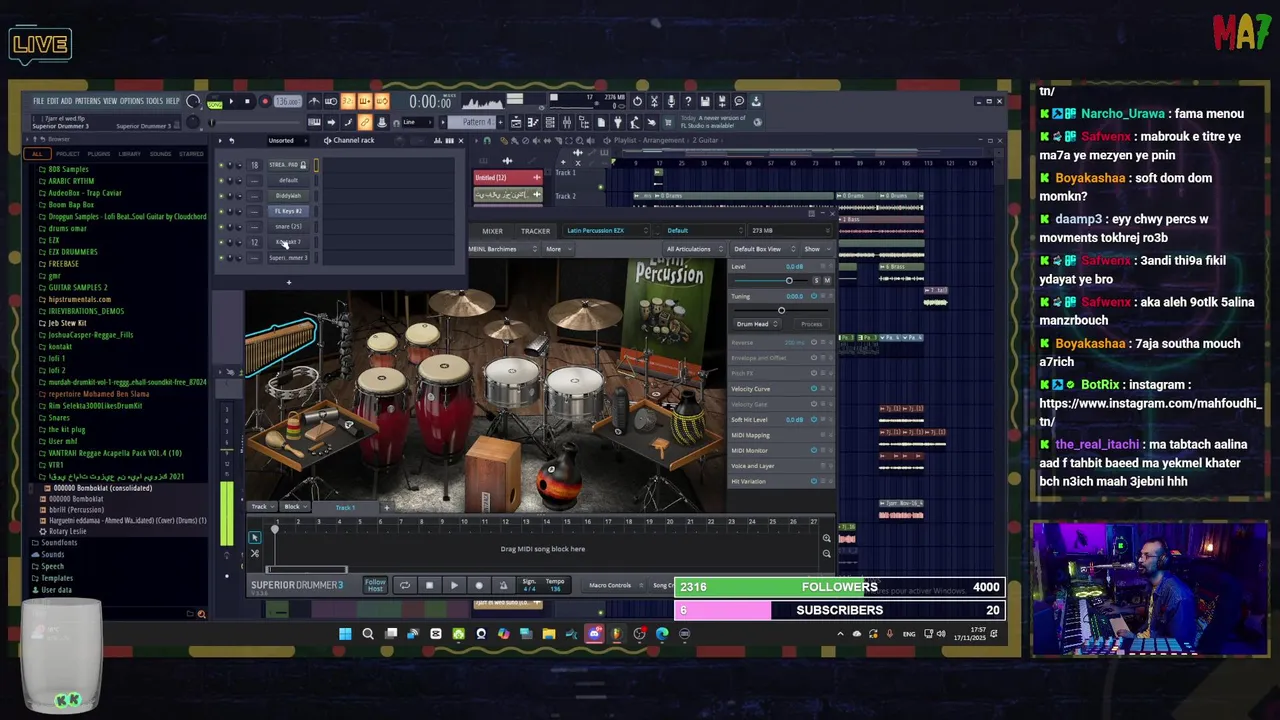
Task: Zoom out Superior Drummer song track
Action: 826,553
